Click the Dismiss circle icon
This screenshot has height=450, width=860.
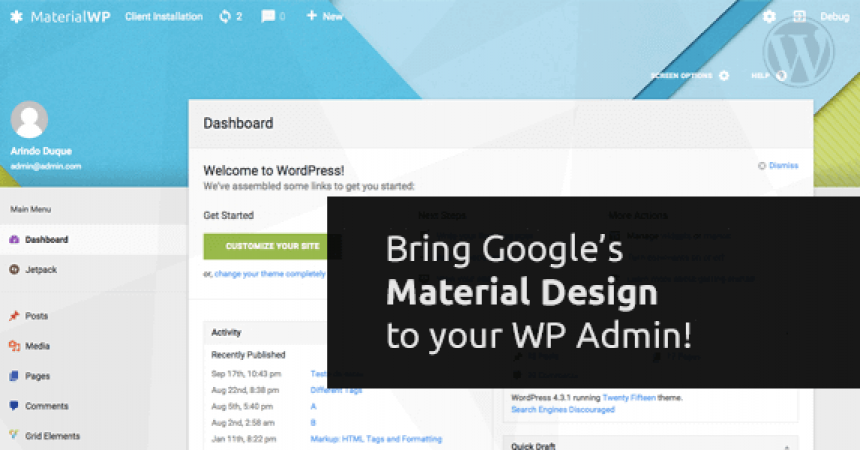click(762, 166)
